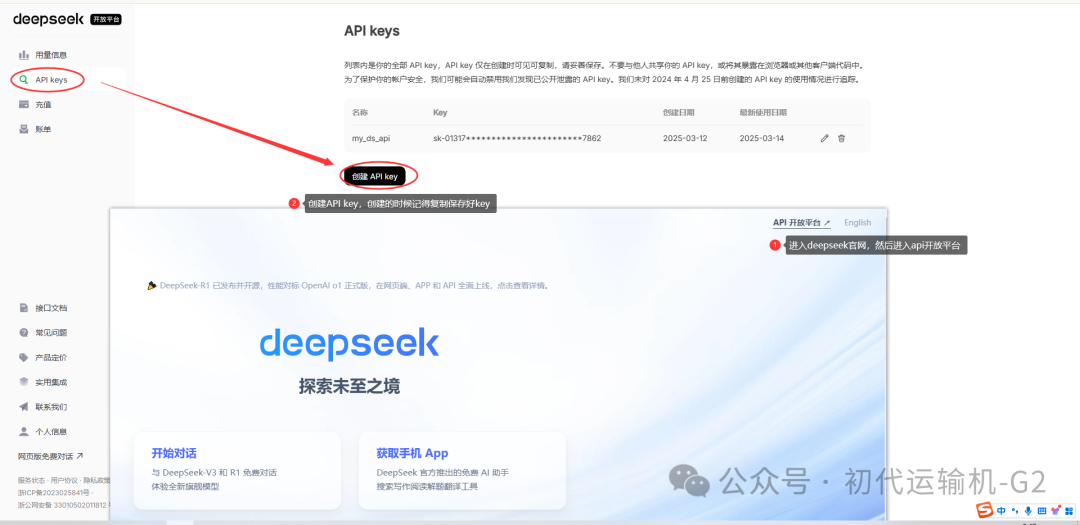Go to the 常见问题 menu entry

[51, 333]
